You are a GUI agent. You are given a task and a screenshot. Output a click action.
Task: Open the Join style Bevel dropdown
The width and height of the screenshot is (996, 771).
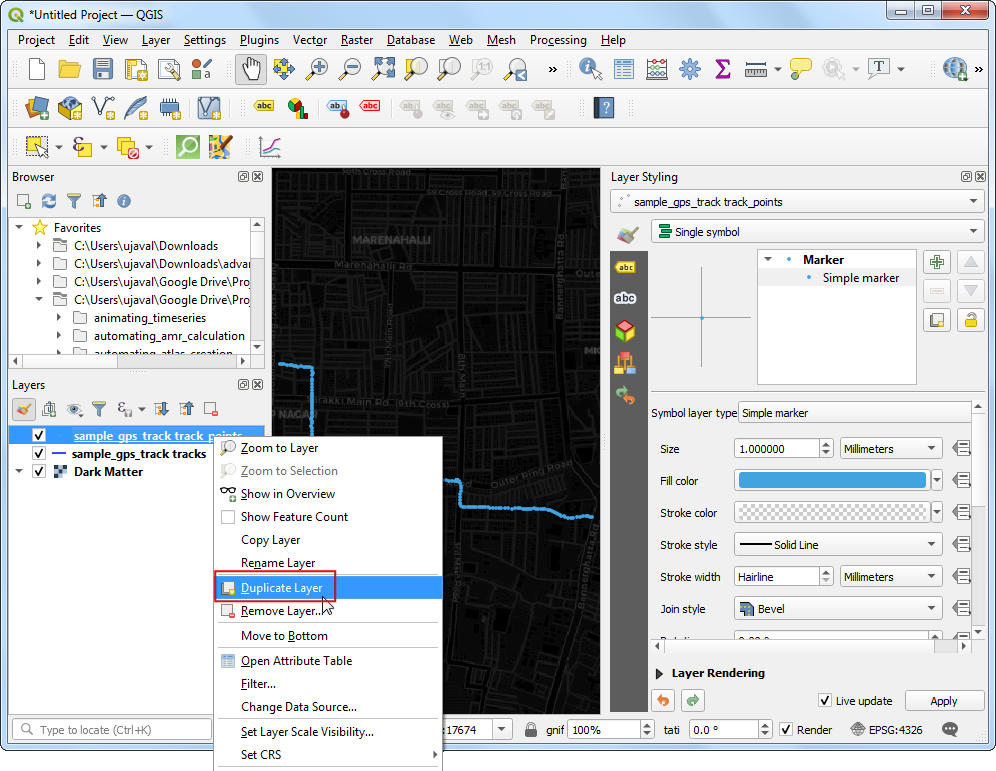tap(838, 608)
